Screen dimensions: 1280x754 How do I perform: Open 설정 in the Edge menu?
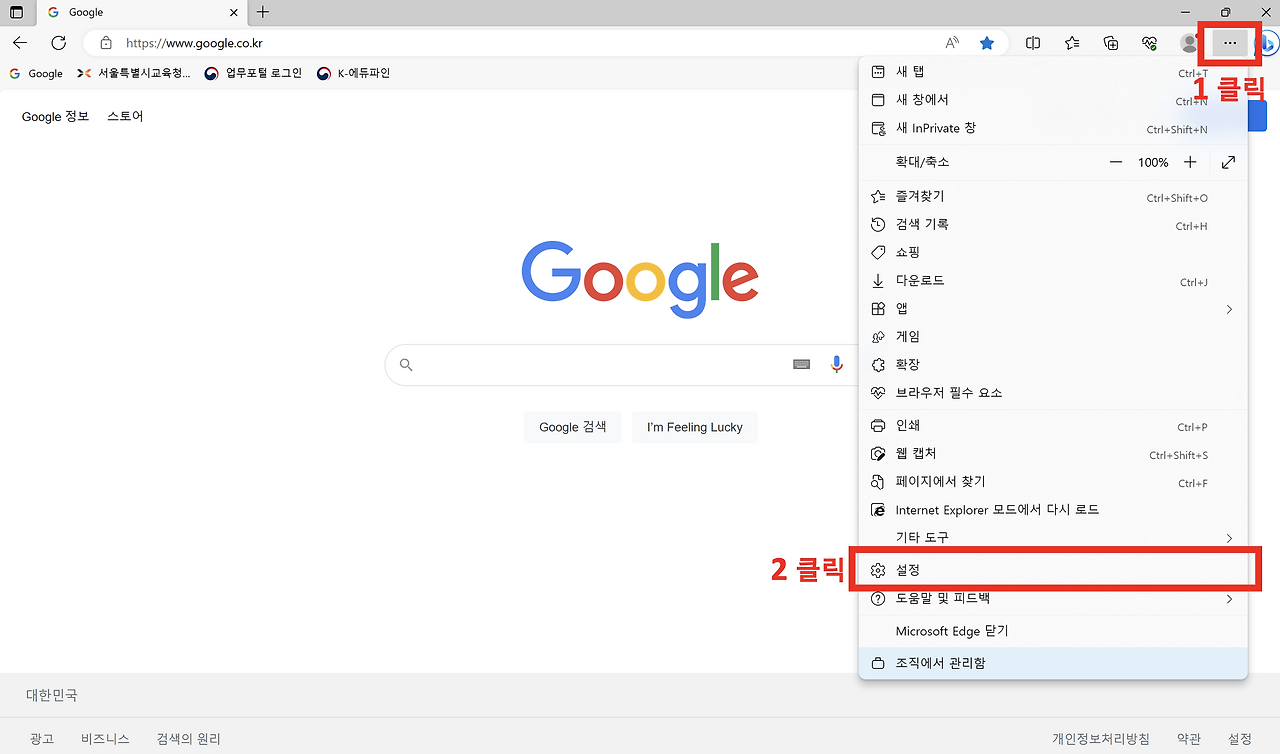coord(1053,570)
